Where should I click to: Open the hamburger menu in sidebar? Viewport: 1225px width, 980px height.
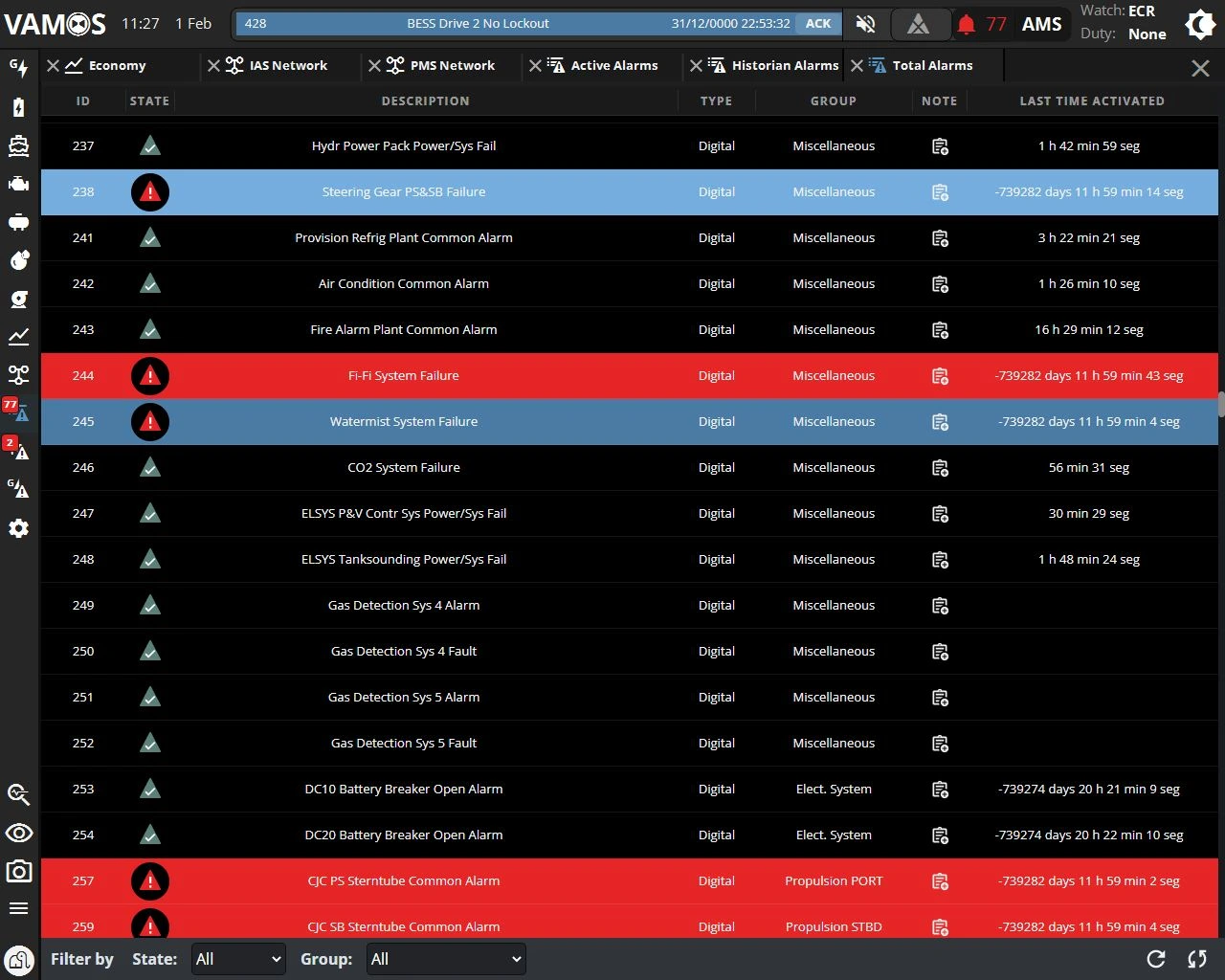[18, 908]
